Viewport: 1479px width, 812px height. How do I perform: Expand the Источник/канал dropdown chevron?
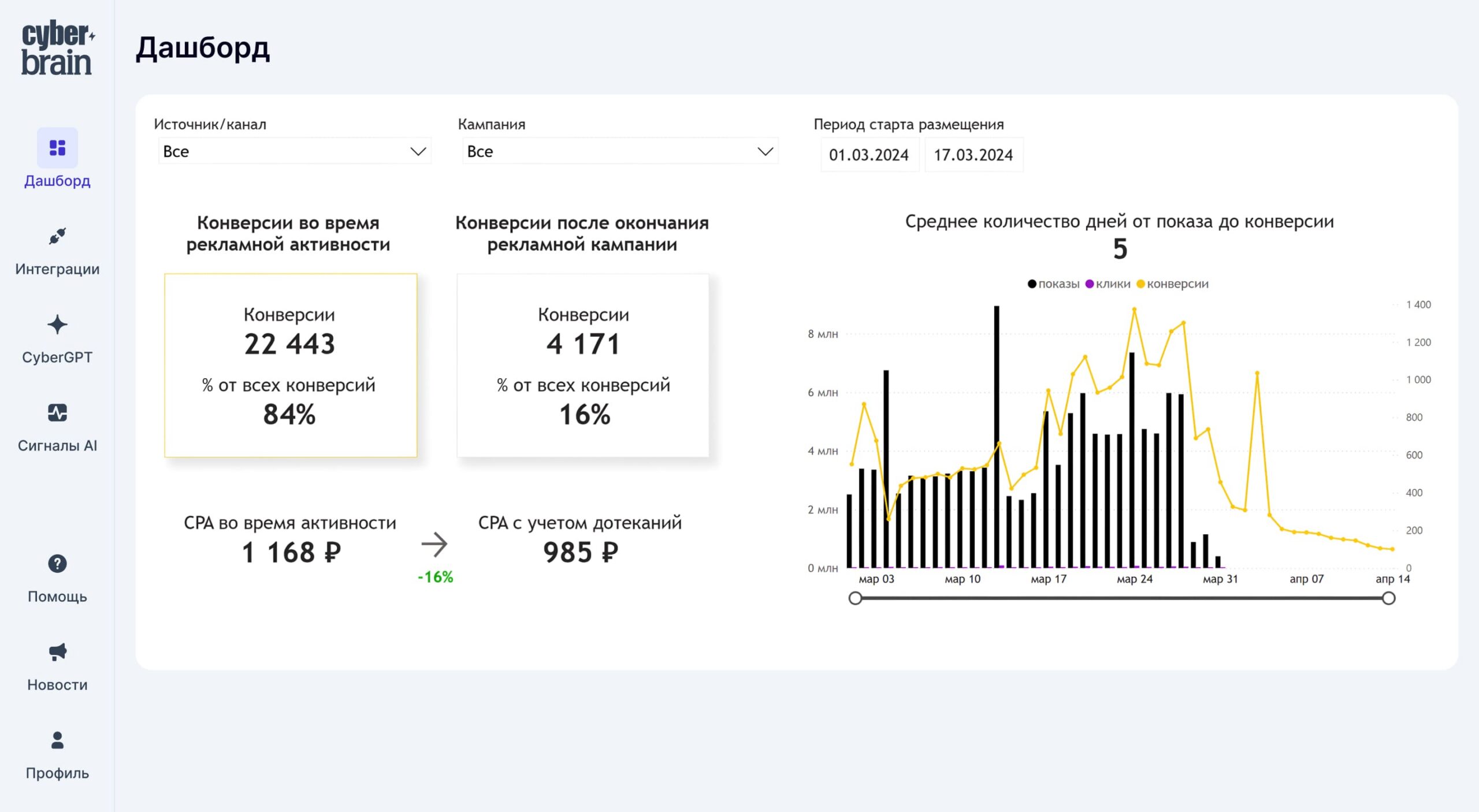click(418, 151)
